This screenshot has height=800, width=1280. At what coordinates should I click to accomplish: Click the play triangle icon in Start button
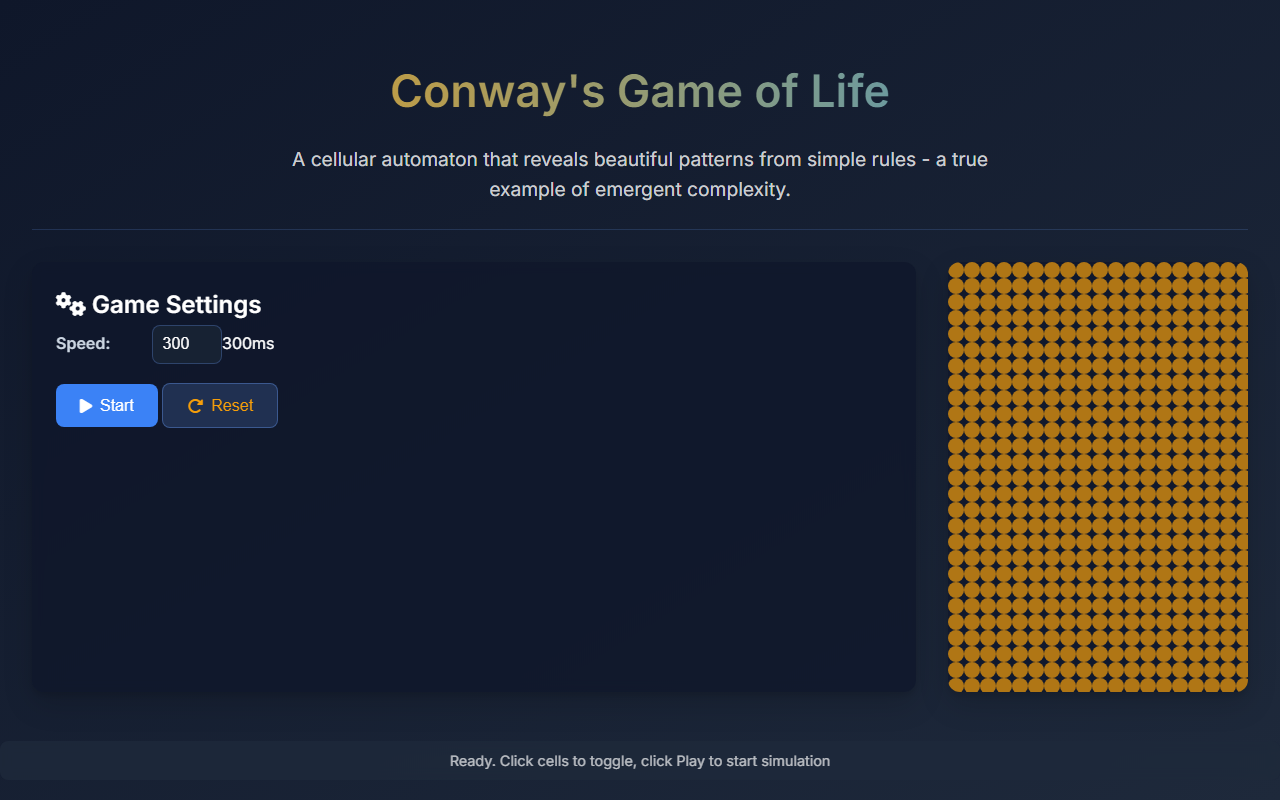tap(86, 406)
